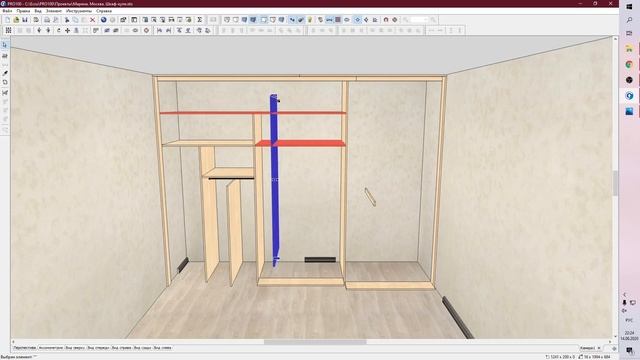Switch to the Перспектива view tab

24,348
